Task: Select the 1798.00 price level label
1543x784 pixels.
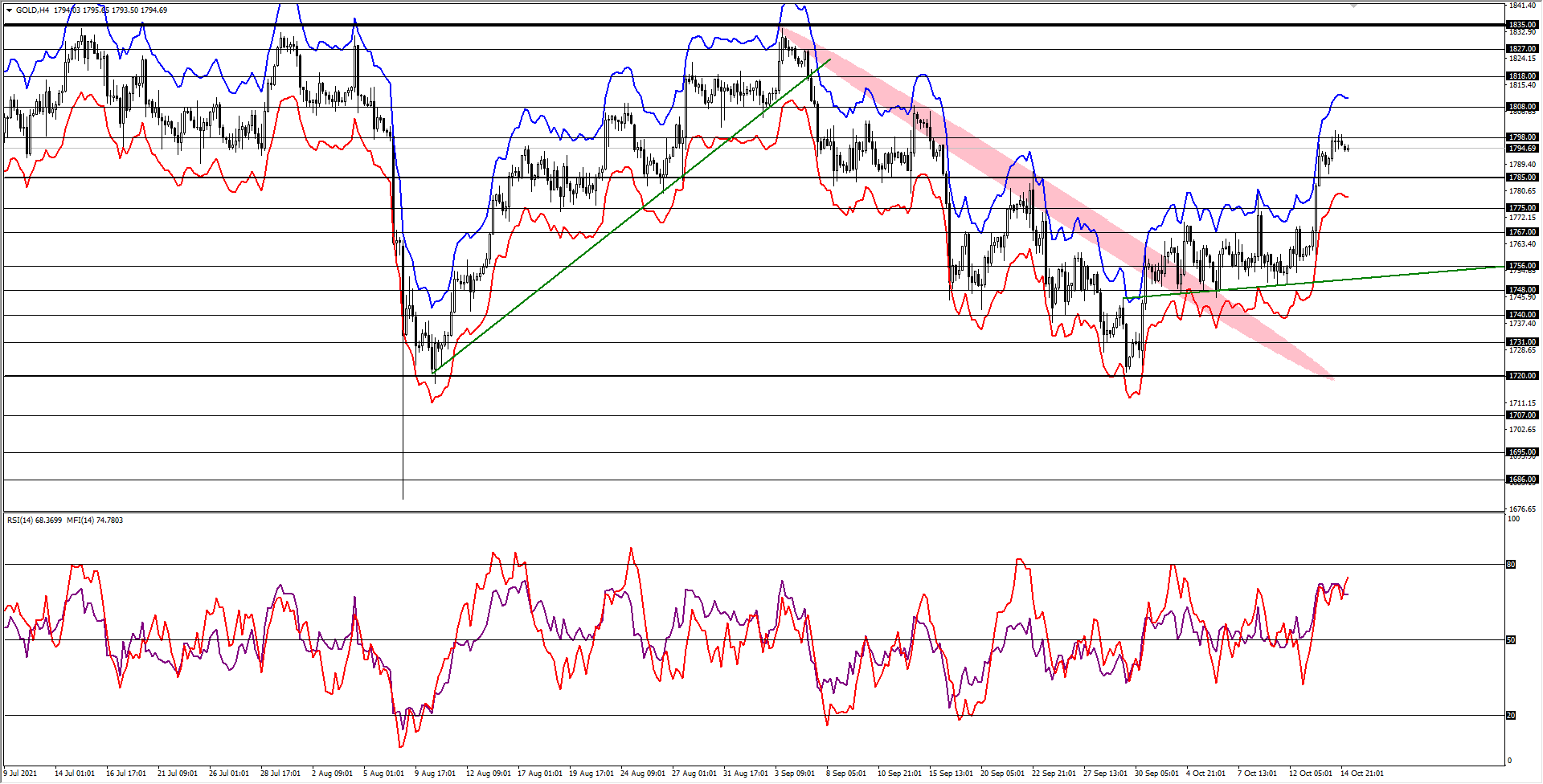Action: click(1522, 137)
